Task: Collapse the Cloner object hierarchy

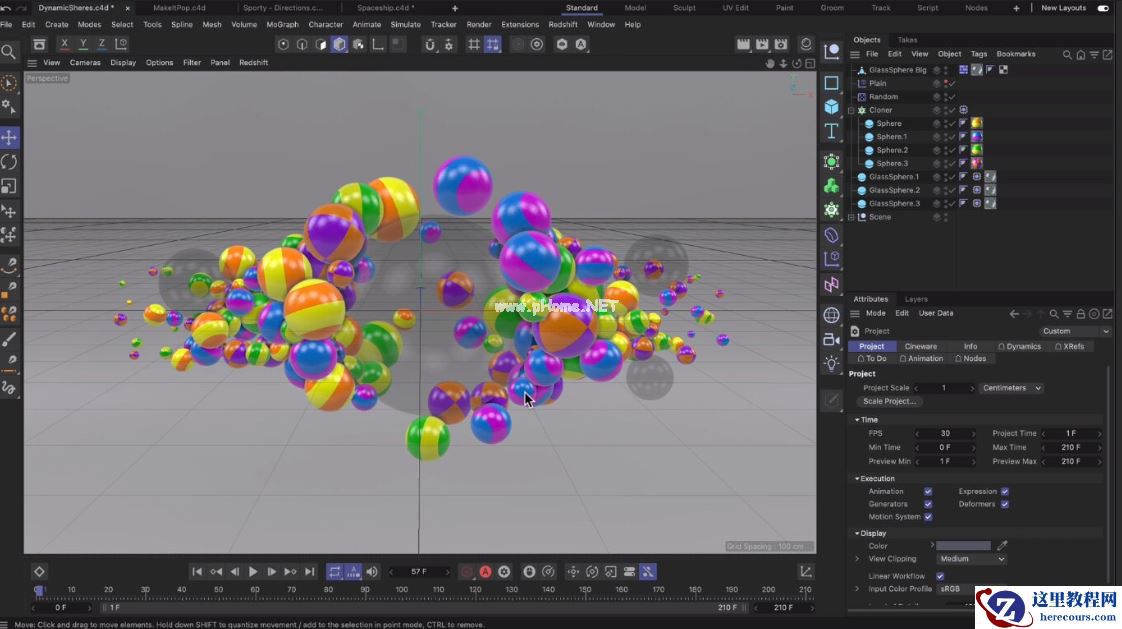Action: point(851,110)
